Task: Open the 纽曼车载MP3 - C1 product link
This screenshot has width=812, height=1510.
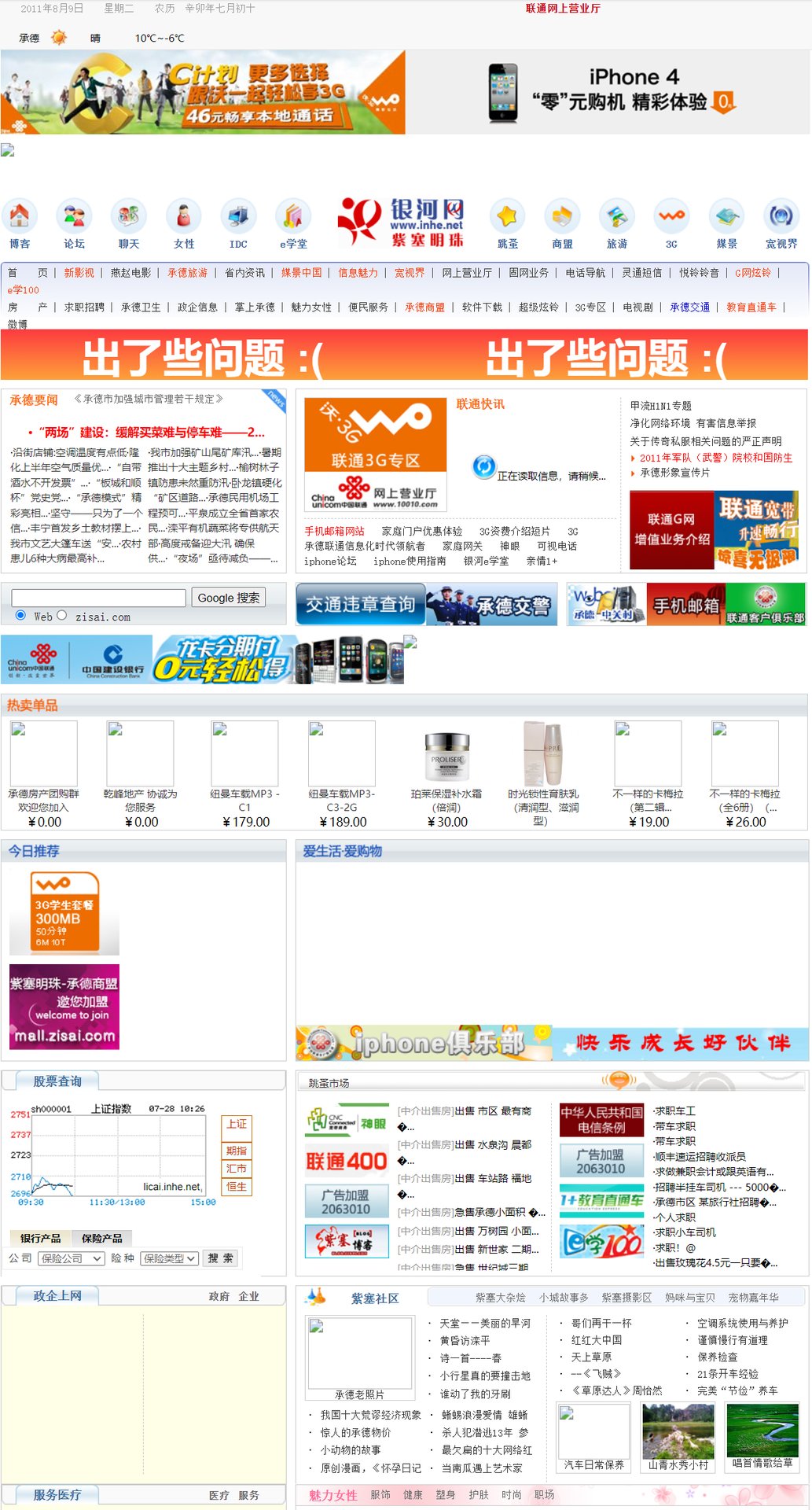Action: (x=244, y=801)
